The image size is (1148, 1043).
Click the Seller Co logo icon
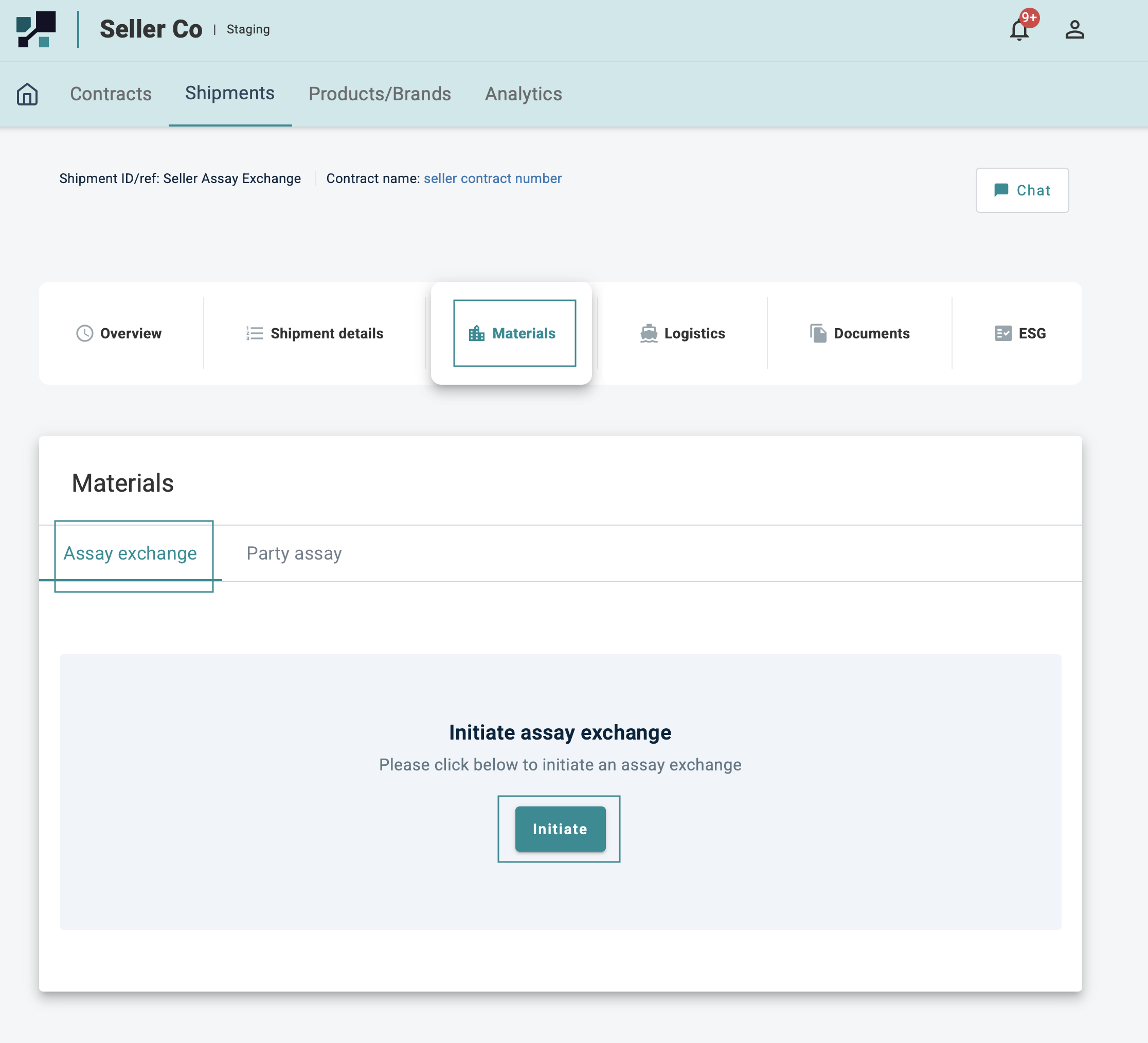(36, 29)
